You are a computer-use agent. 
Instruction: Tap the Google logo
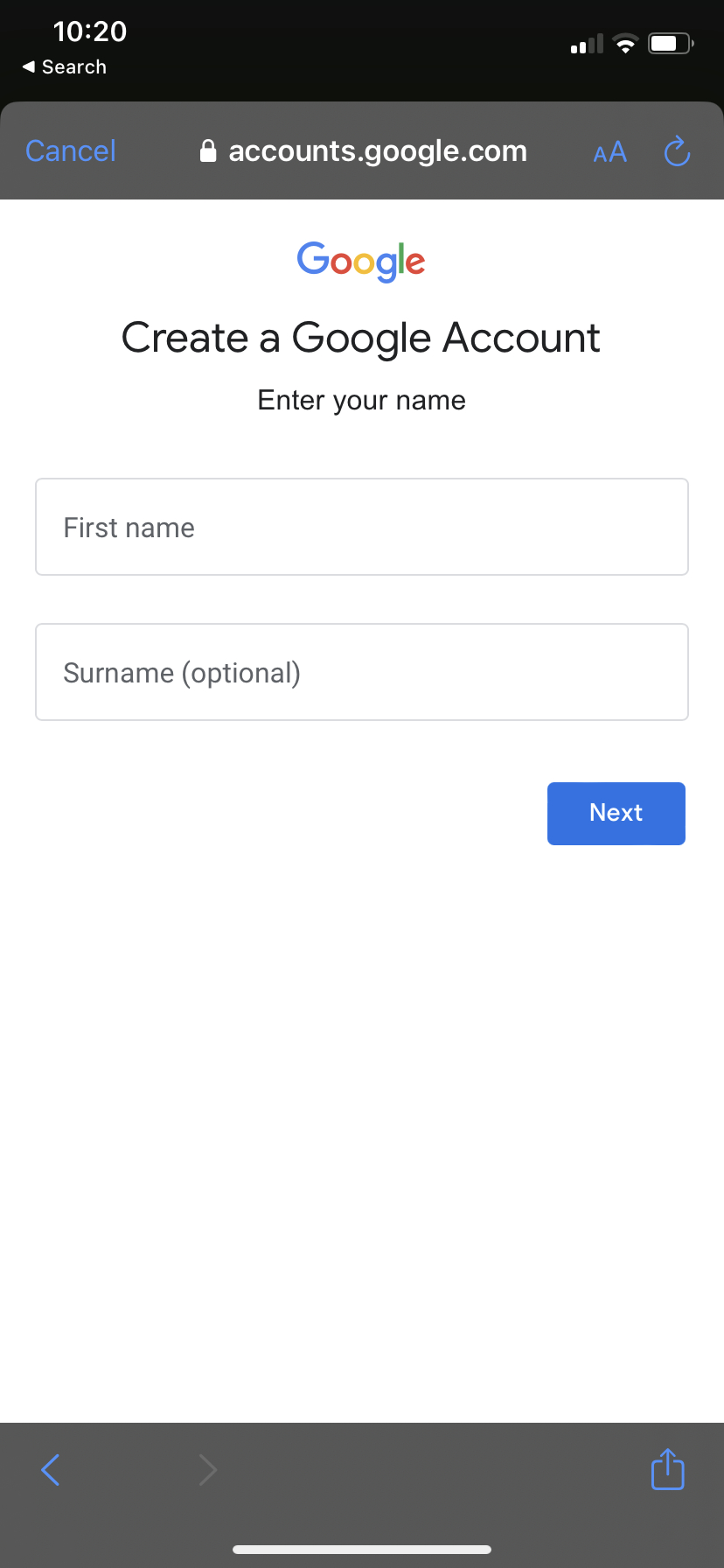click(361, 261)
